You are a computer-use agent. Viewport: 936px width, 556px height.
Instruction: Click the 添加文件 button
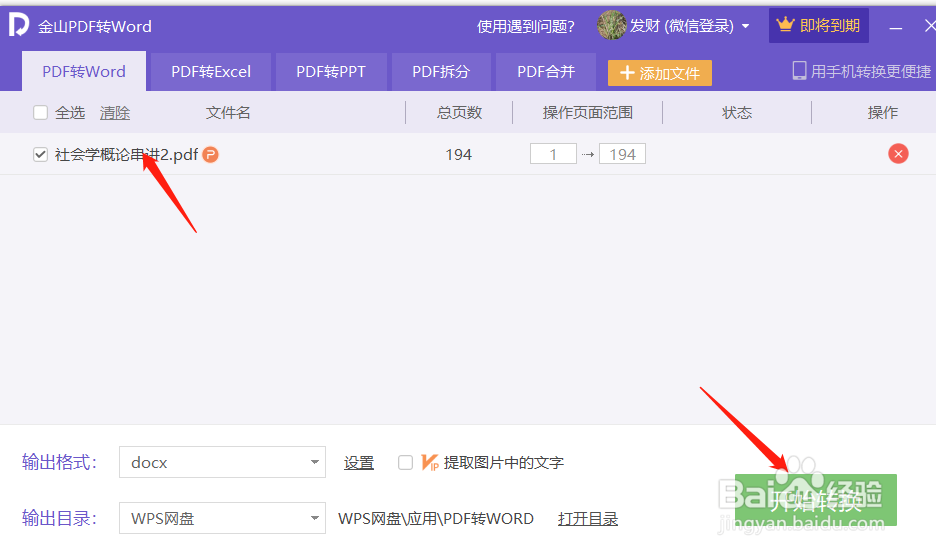[x=660, y=73]
